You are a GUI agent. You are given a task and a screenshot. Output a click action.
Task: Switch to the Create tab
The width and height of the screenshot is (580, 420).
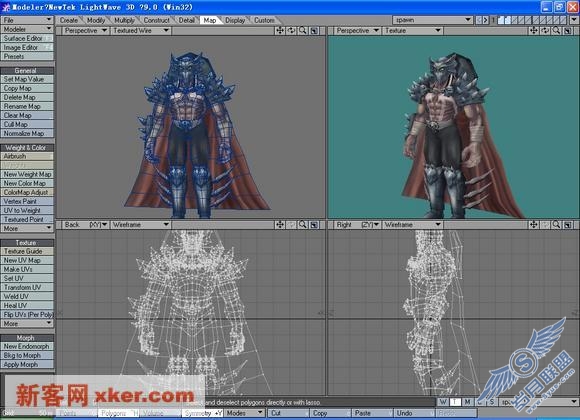69,20
